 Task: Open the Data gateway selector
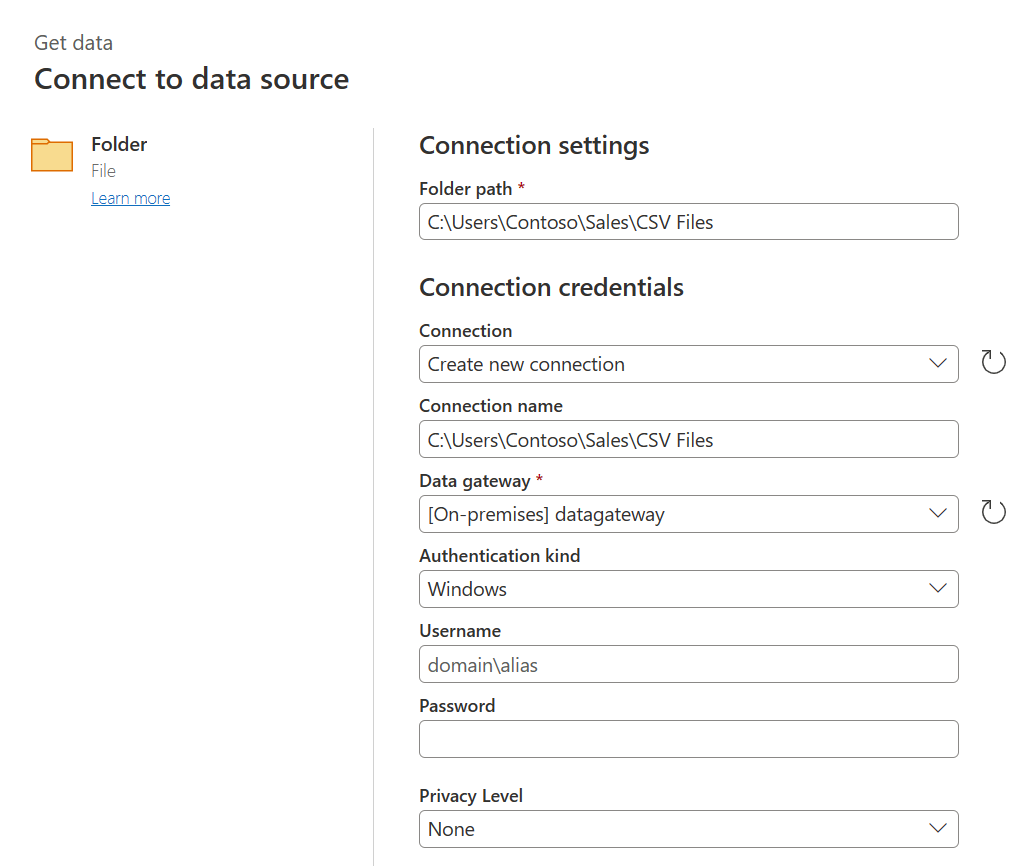688,514
